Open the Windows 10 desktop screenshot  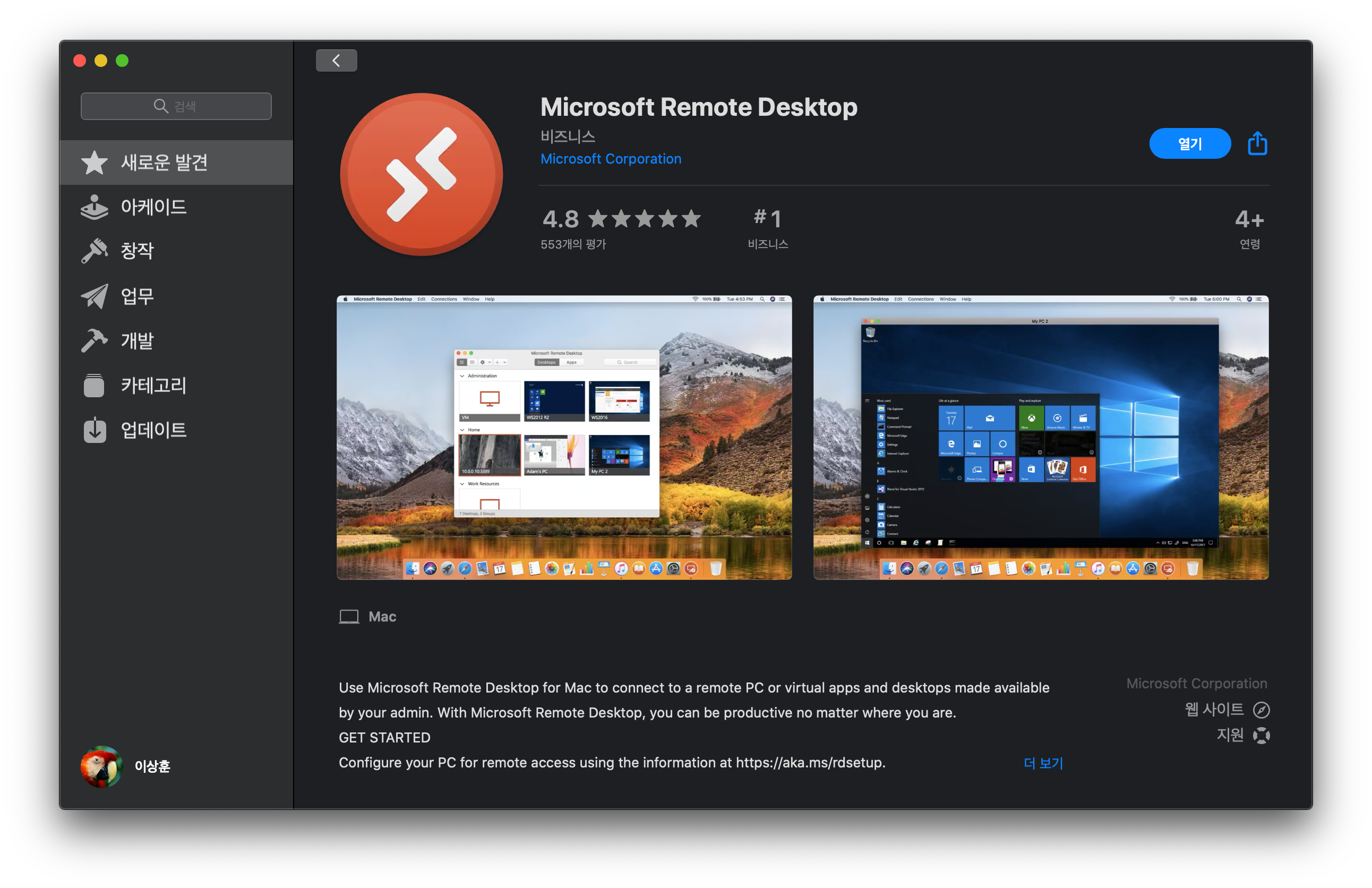(1041, 437)
